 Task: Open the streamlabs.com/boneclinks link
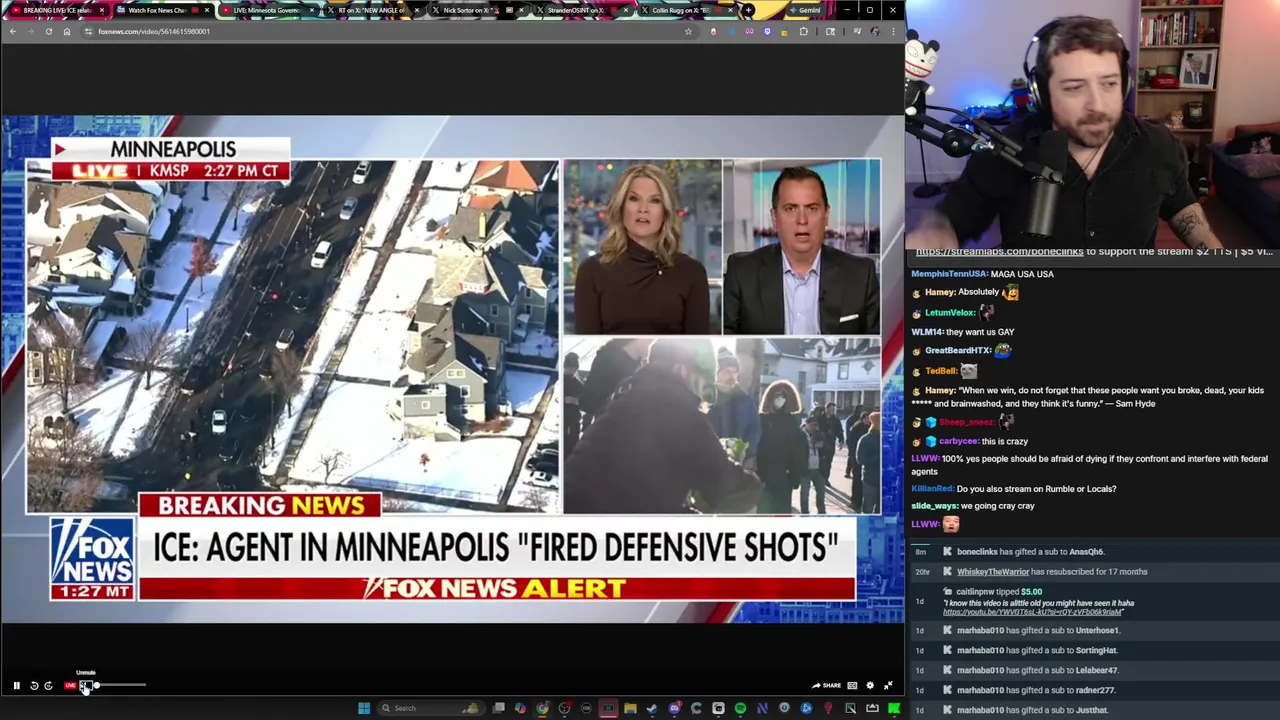tap(999, 252)
